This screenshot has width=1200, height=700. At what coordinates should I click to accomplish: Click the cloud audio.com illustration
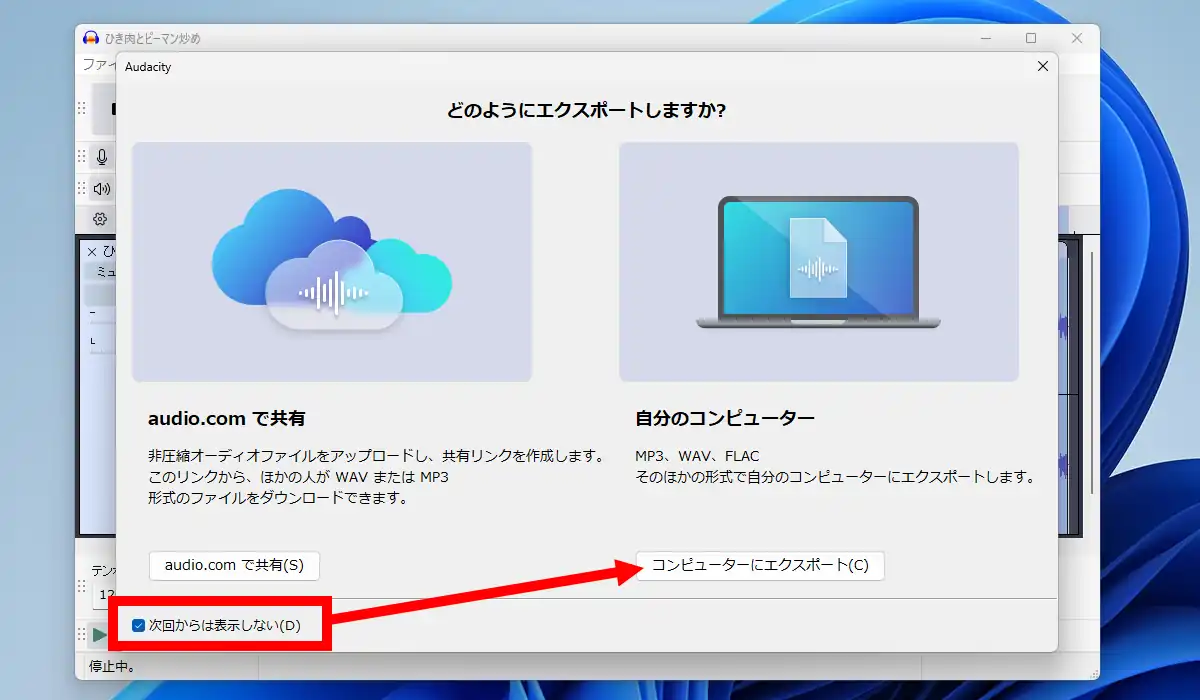[x=332, y=262]
